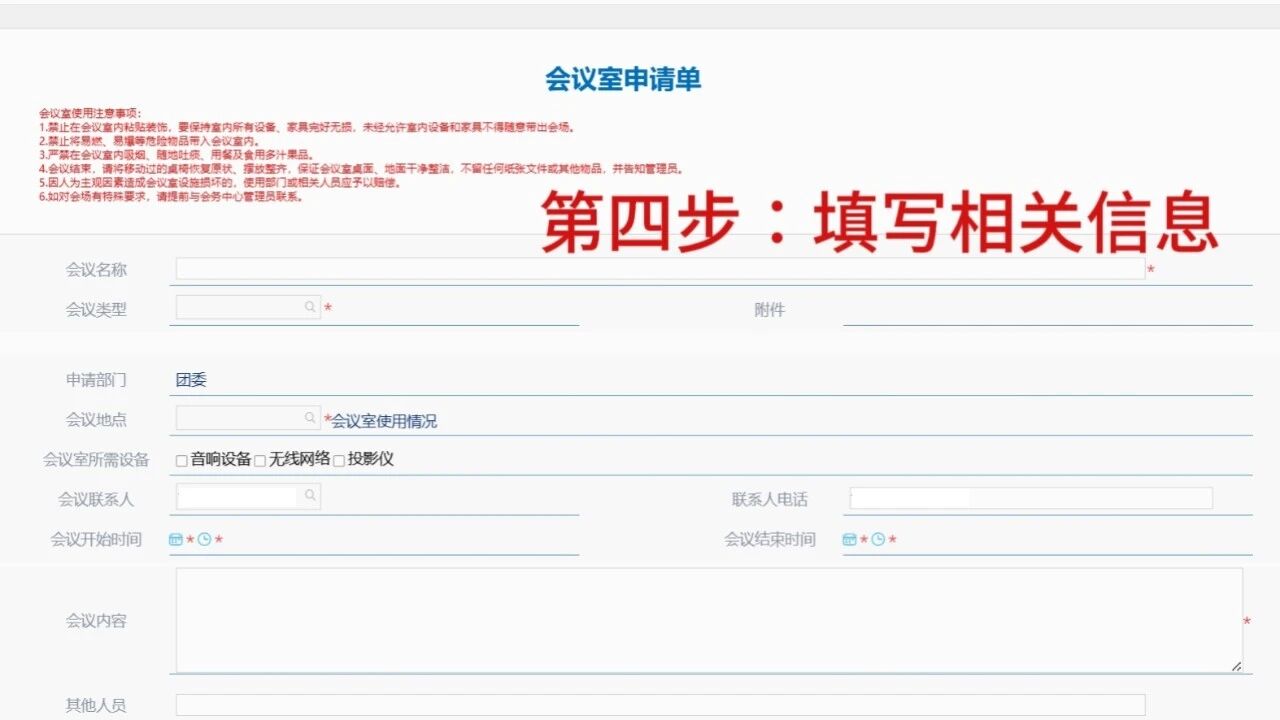
Task: Click the magnifier icon in 会议类型 field
Action: tap(308, 307)
